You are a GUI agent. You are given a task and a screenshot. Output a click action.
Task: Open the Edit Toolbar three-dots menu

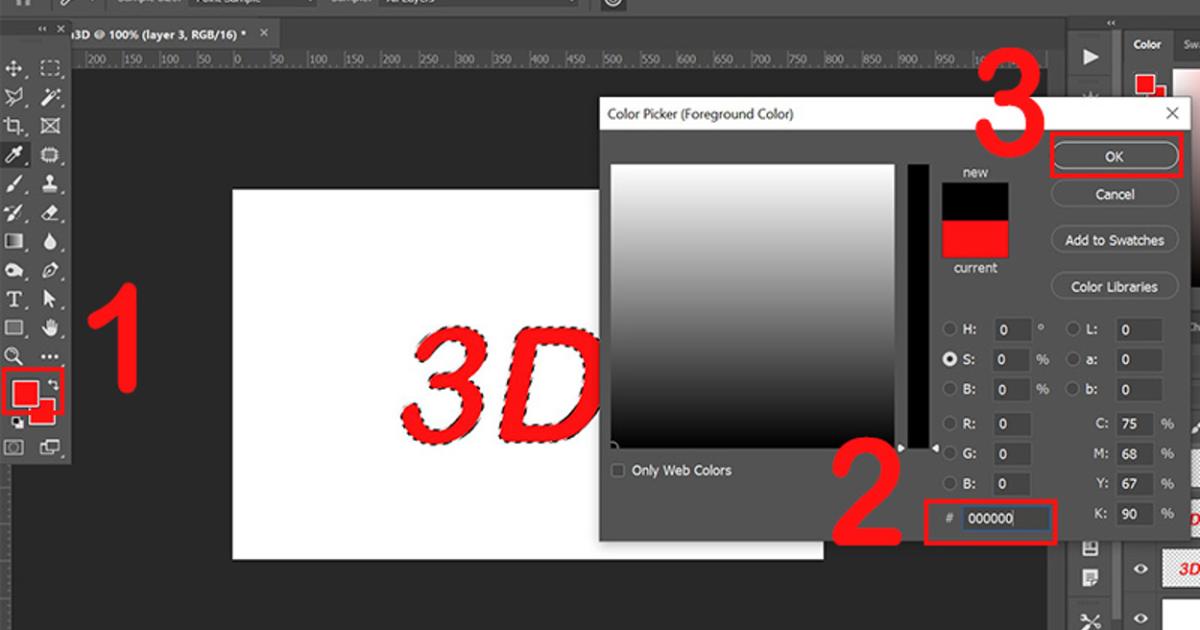coord(50,357)
